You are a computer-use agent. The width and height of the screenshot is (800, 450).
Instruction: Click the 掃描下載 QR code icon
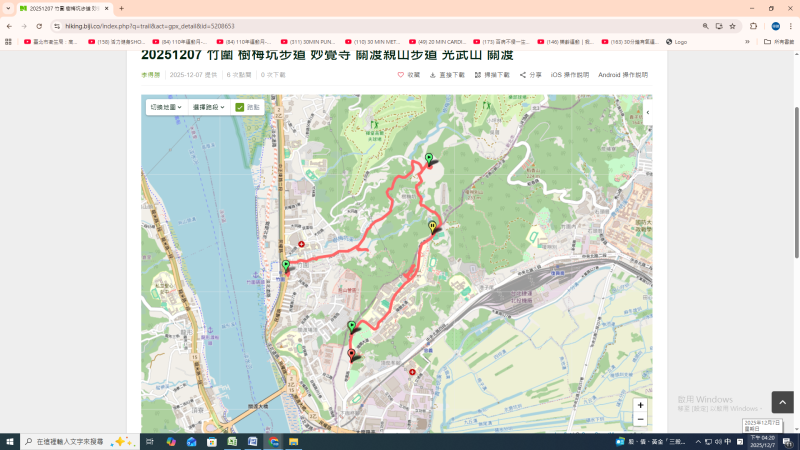(x=478, y=75)
